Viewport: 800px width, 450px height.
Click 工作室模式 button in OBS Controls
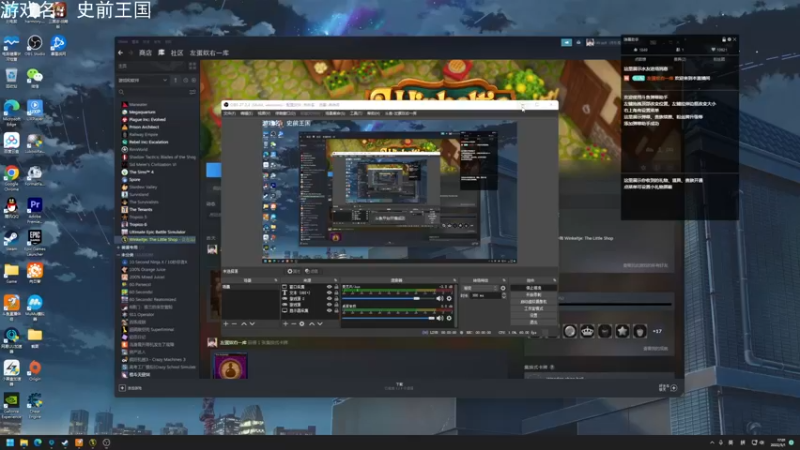pos(534,309)
